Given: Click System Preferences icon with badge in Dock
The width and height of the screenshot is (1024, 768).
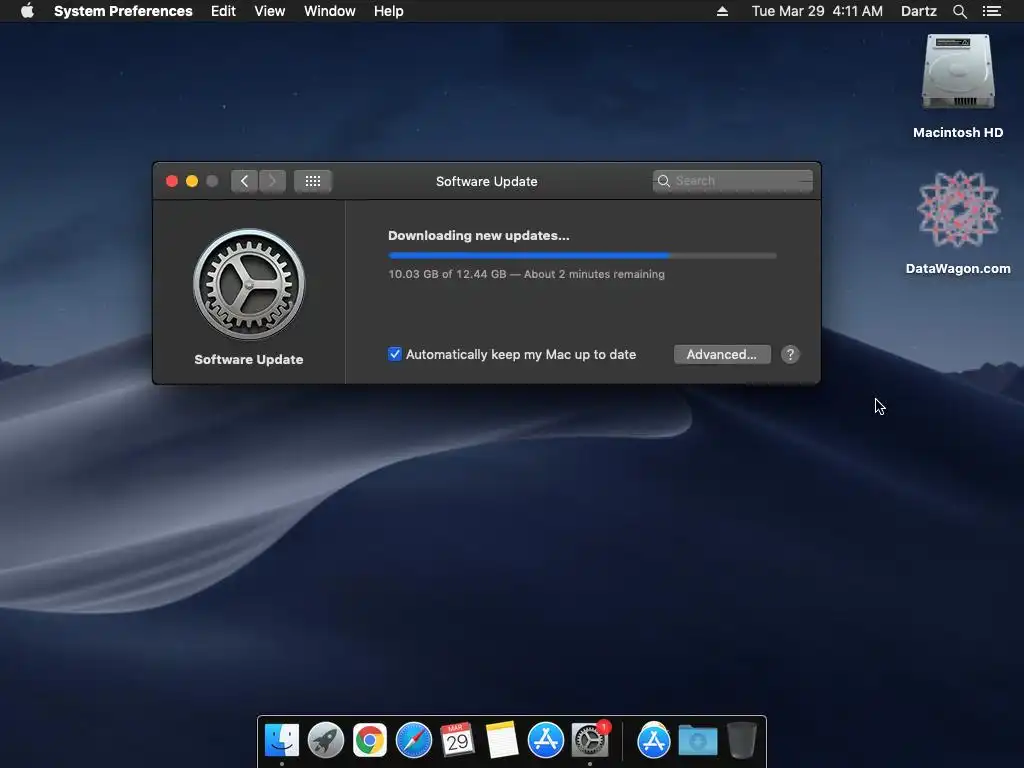Looking at the screenshot, I should 590,741.
